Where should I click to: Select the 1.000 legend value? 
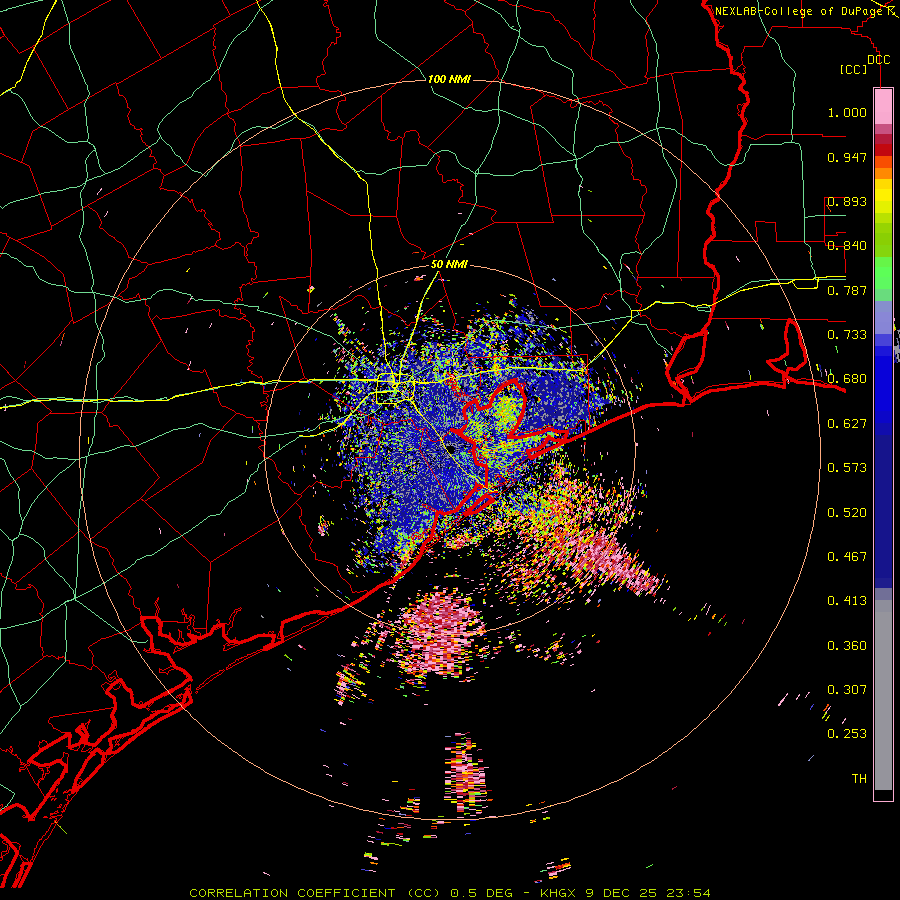pos(847,112)
